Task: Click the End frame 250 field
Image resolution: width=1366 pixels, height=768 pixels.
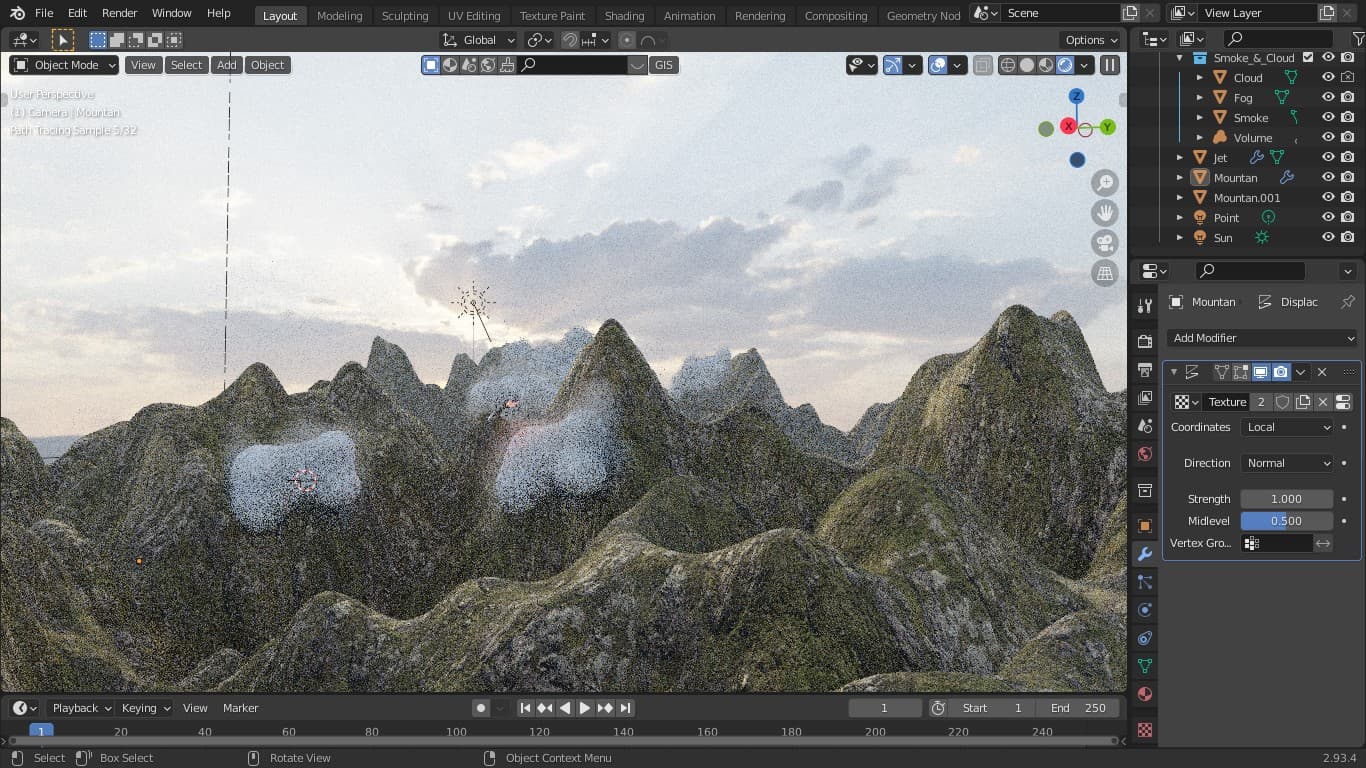Action: [1079, 708]
